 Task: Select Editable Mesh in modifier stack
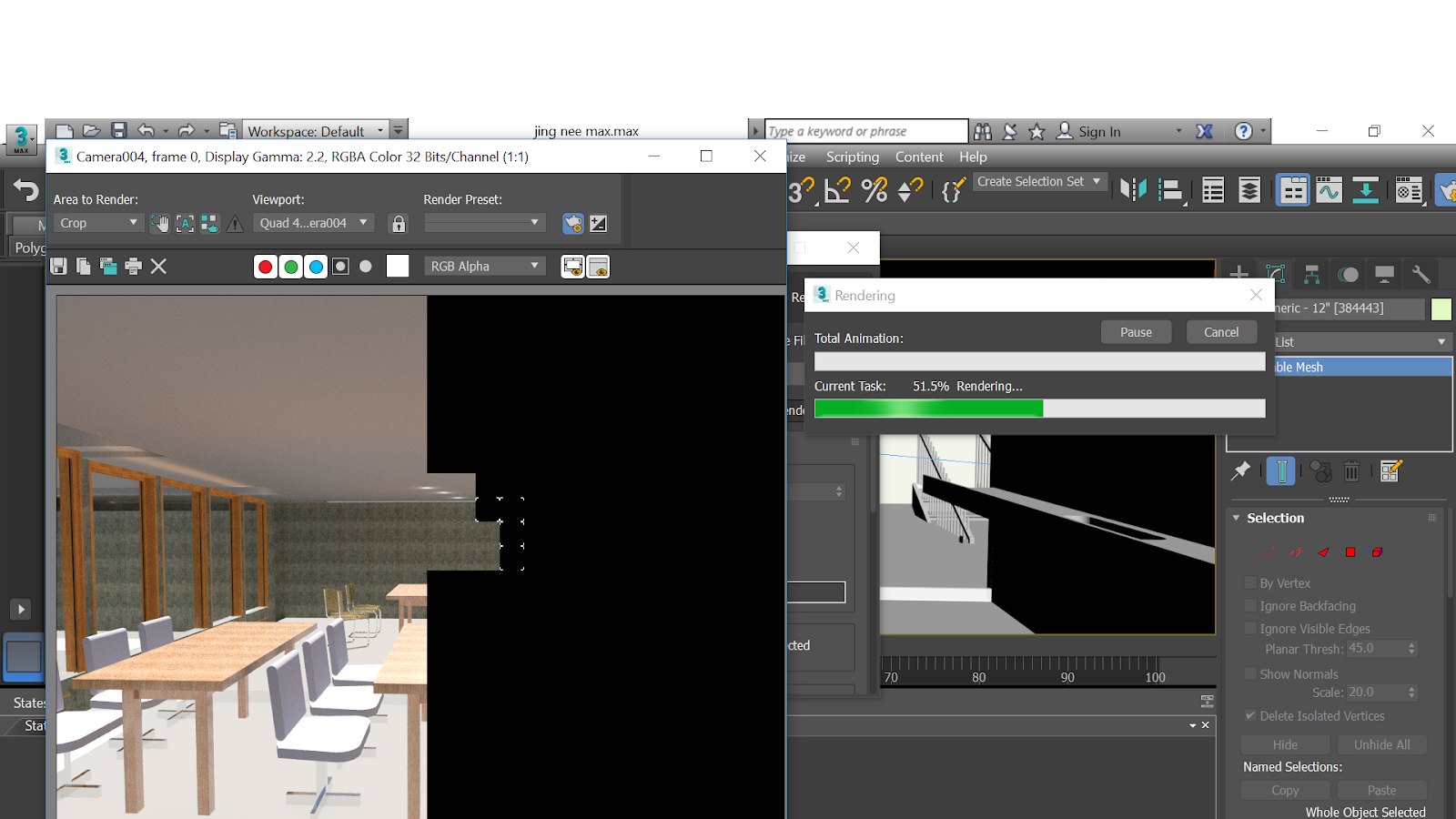(1361, 367)
